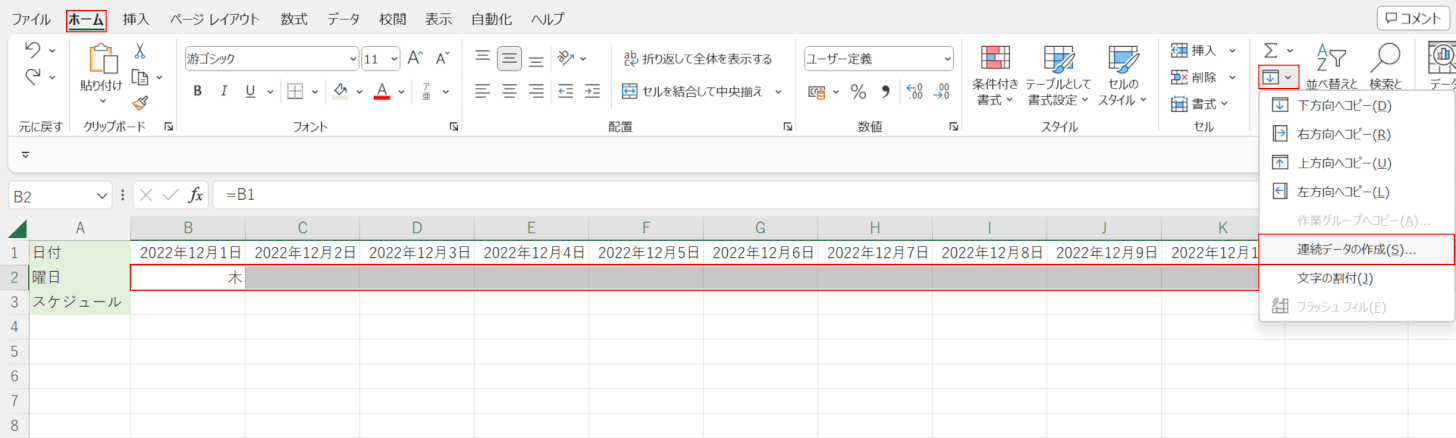Toggle middle vertical alignment

point(510,58)
